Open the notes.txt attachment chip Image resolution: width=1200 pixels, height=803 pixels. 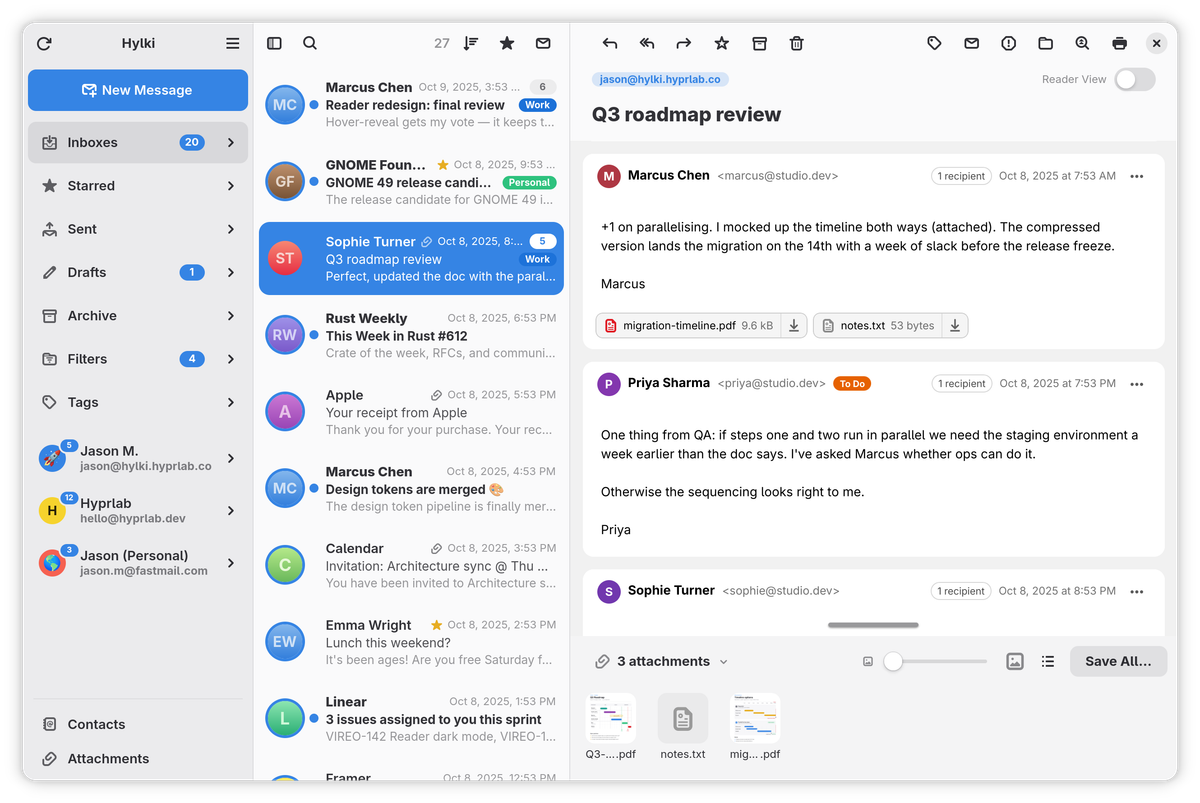tap(878, 325)
